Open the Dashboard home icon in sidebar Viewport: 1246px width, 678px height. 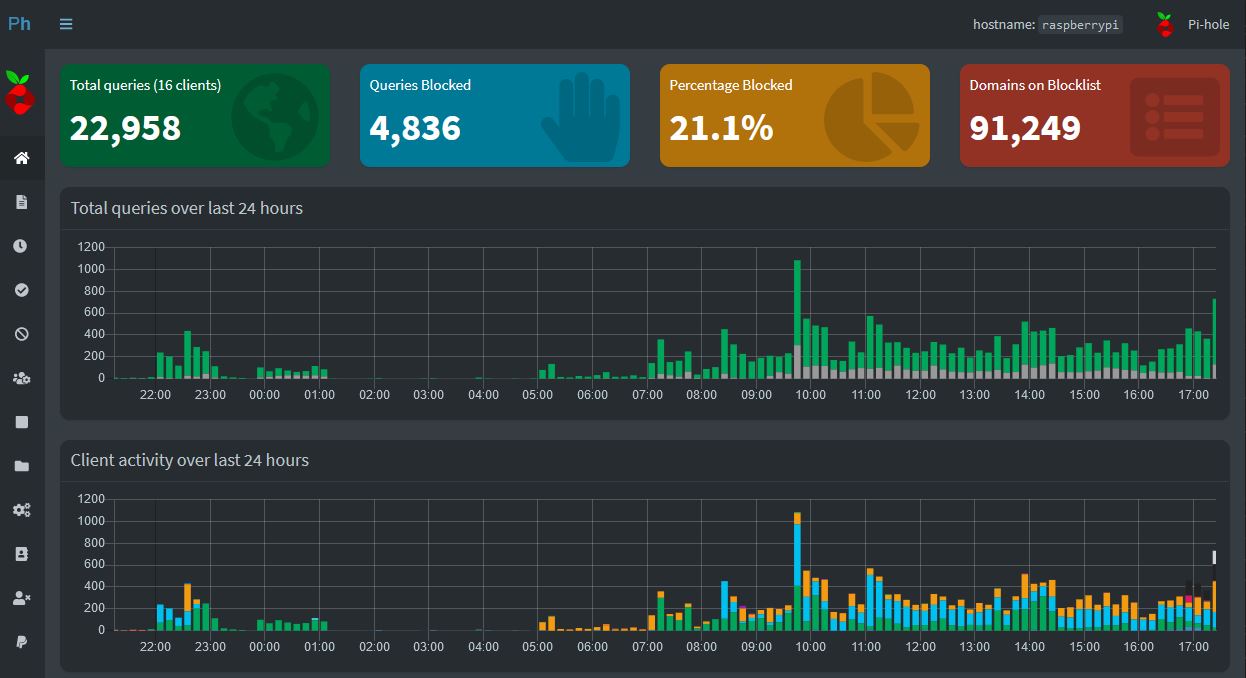(21, 158)
